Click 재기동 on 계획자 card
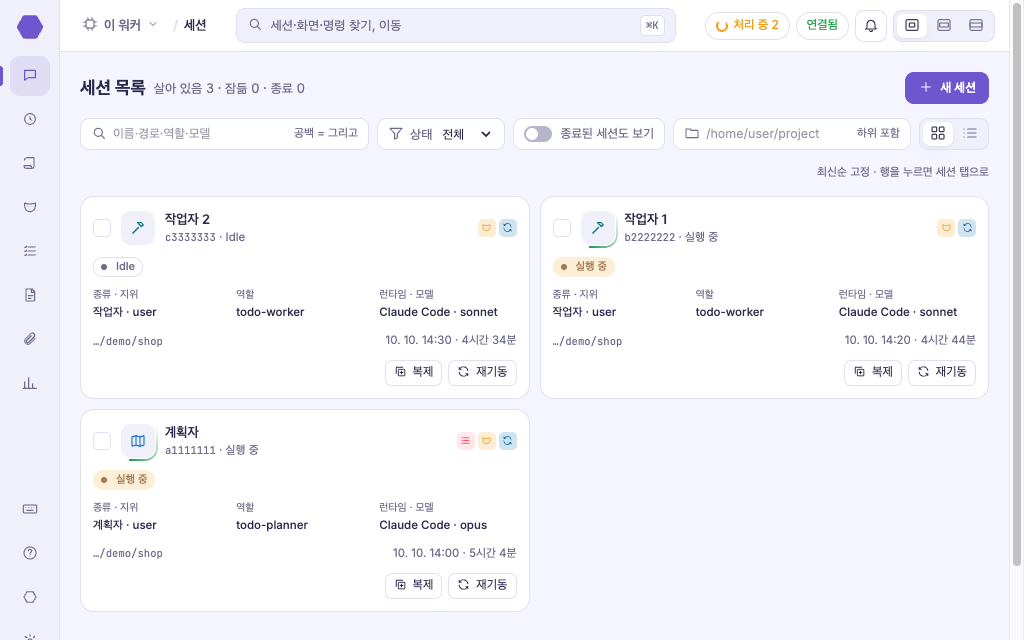 (x=483, y=585)
